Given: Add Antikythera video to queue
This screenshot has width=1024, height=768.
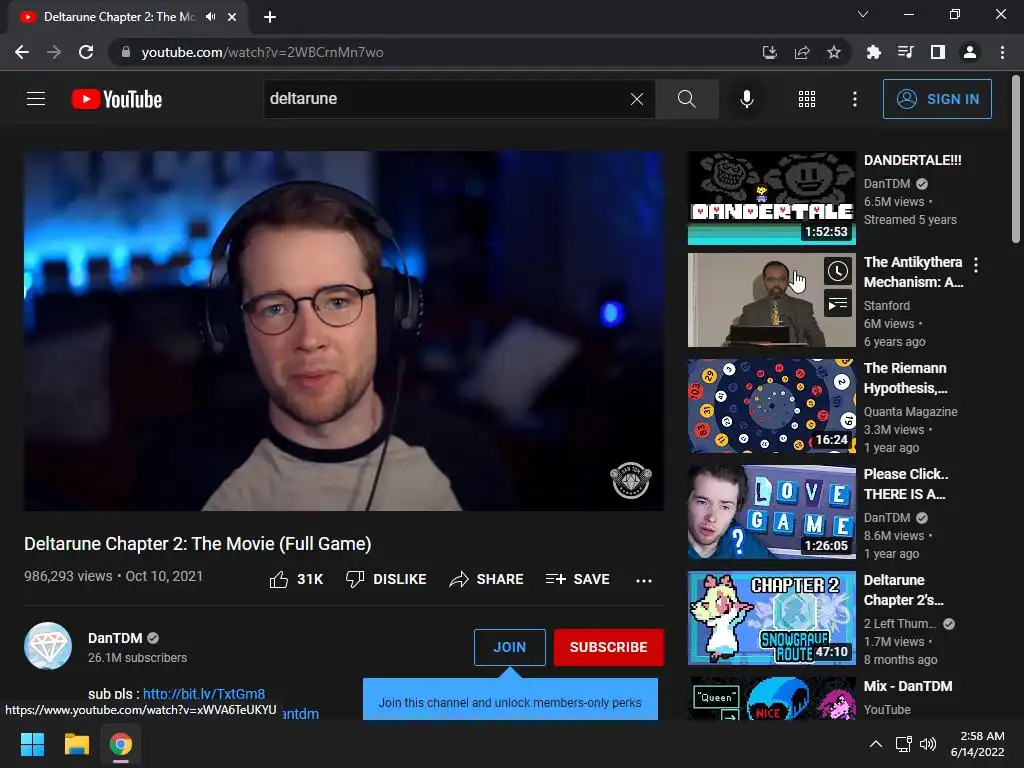Looking at the screenshot, I should click(838, 304).
